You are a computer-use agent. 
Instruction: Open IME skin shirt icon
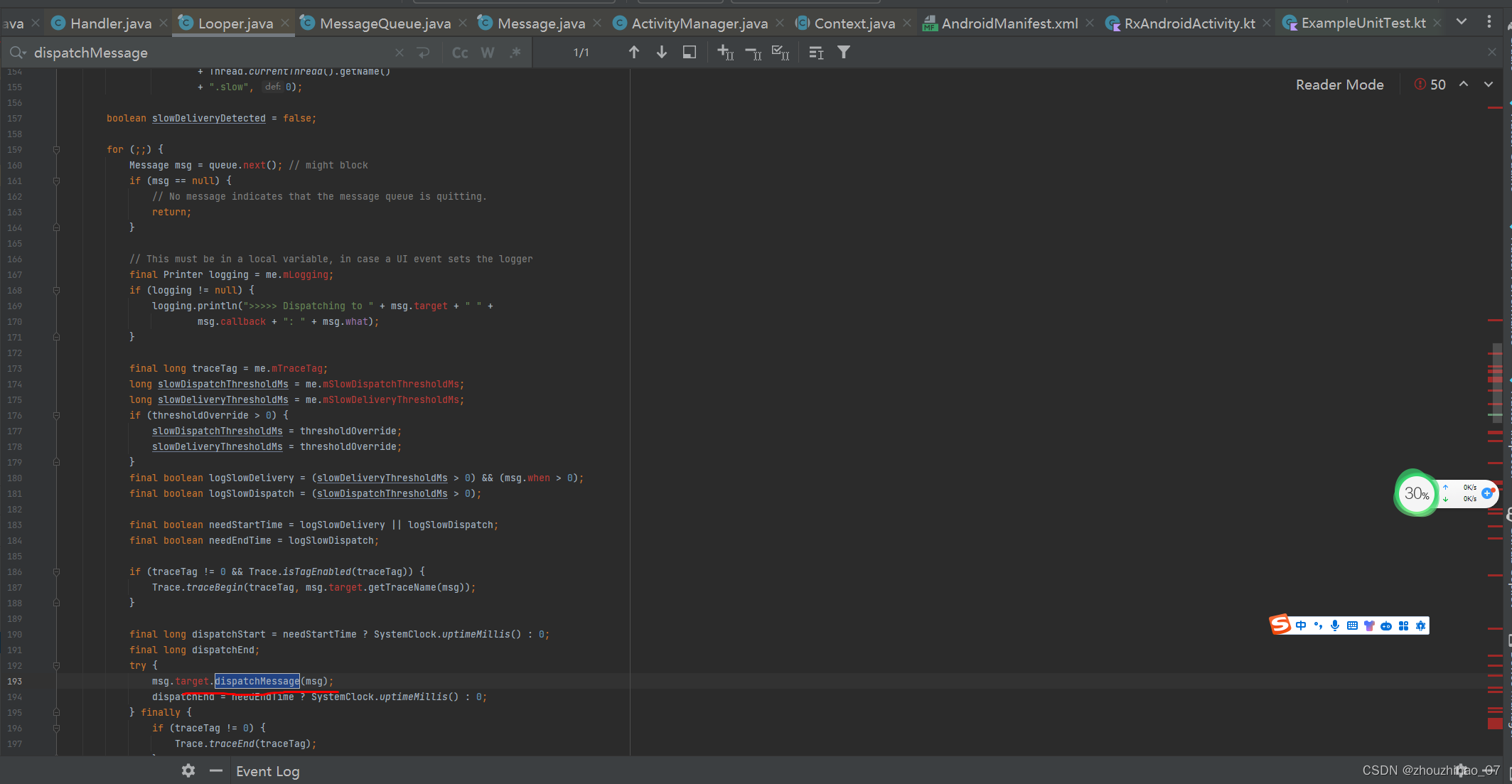point(1369,625)
